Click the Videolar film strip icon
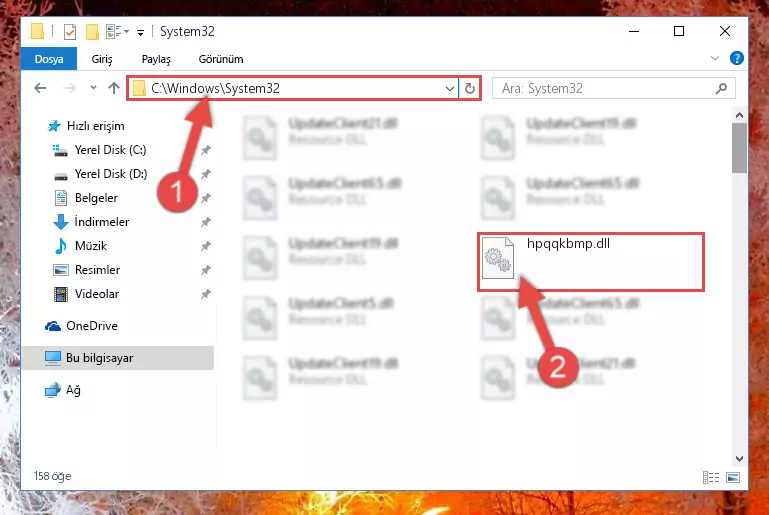This screenshot has width=769, height=515. [x=61, y=294]
